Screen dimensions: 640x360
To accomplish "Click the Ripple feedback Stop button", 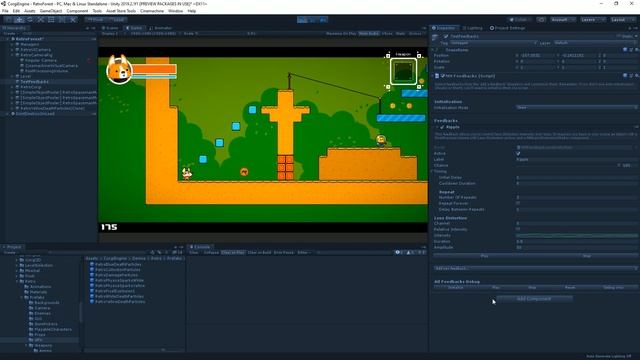I will [587, 256].
